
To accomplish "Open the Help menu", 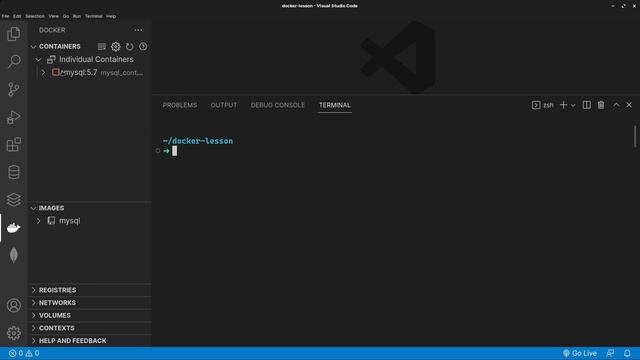I will tap(111, 16).
